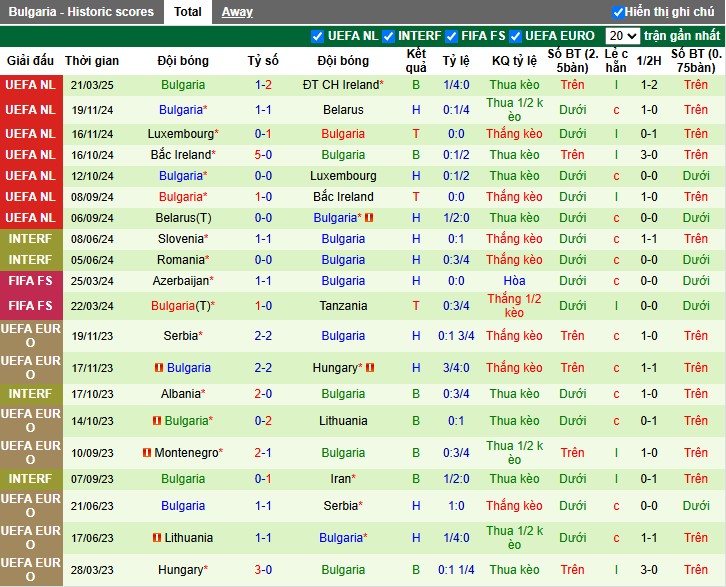The width and height of the screenshot is (726, 587).
Task: Click the 3-0 score of Hungary match
Action: [263, 569]
